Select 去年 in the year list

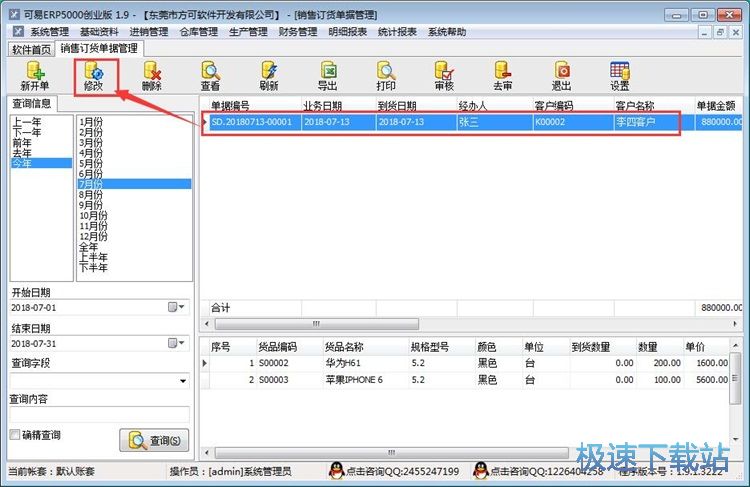22,152
